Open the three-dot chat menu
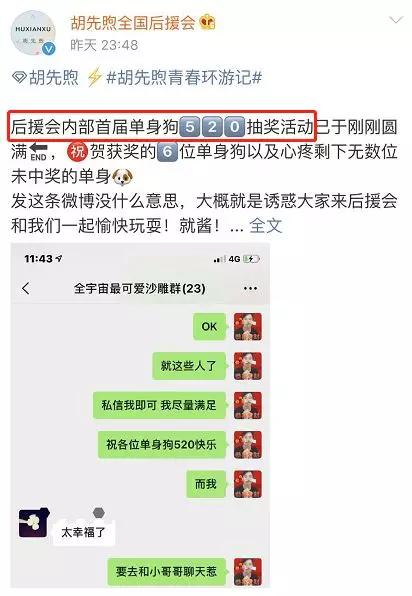The width and height of the screenshot is (412, 596). pyautogui.click(x=250, y=289)
